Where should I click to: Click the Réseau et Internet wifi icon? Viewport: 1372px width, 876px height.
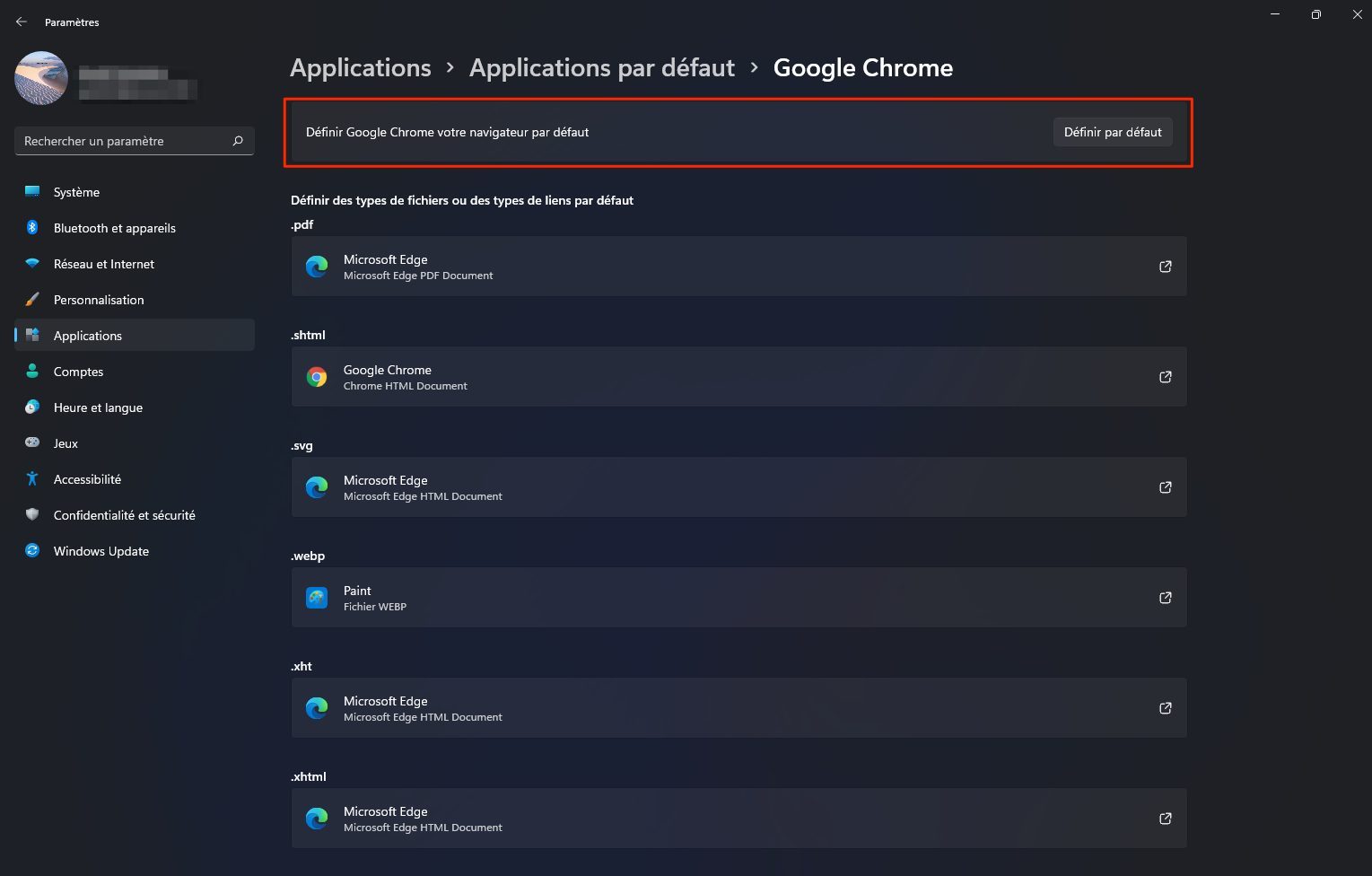pos(32,263)
